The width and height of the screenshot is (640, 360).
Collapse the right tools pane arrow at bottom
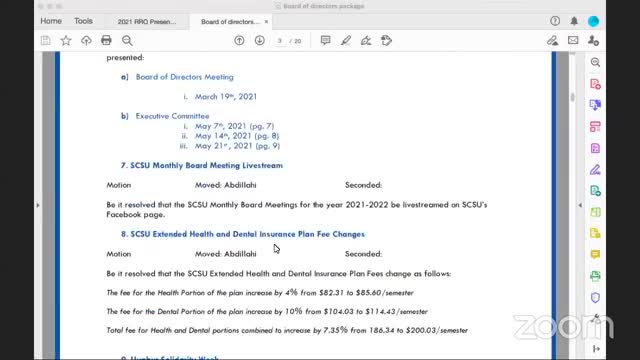point(596,349)
